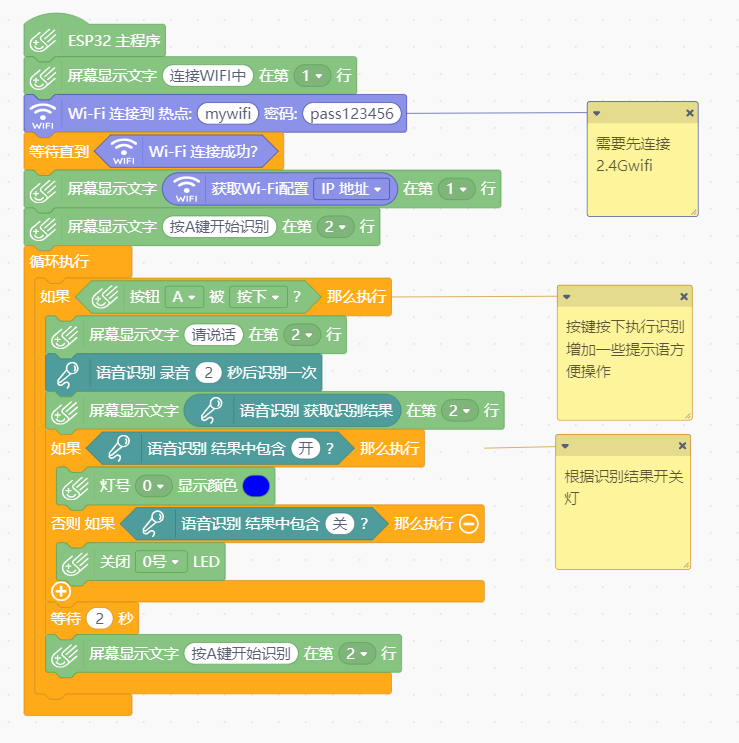The width and height of the screenshot is (739, 743).
Task: Click the 根据识别结果开关灯 comment text
Action: [623, 487]
